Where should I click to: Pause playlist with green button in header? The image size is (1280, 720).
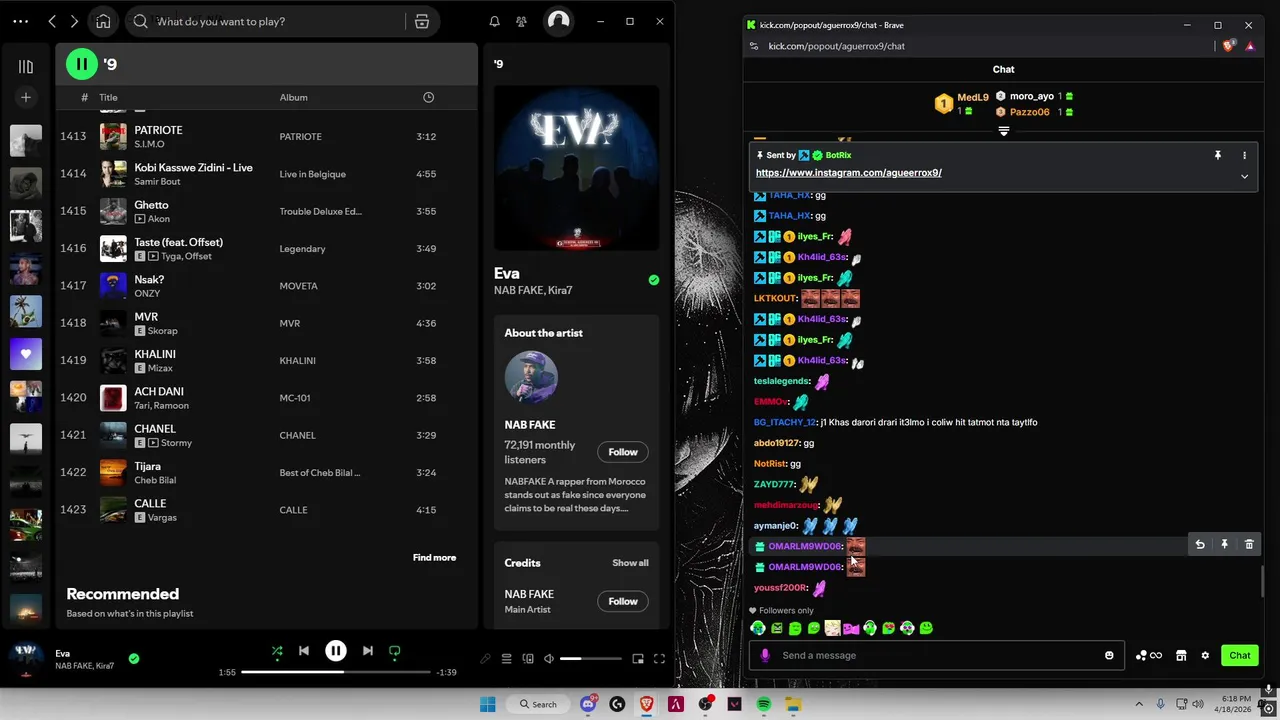(82, 64)
